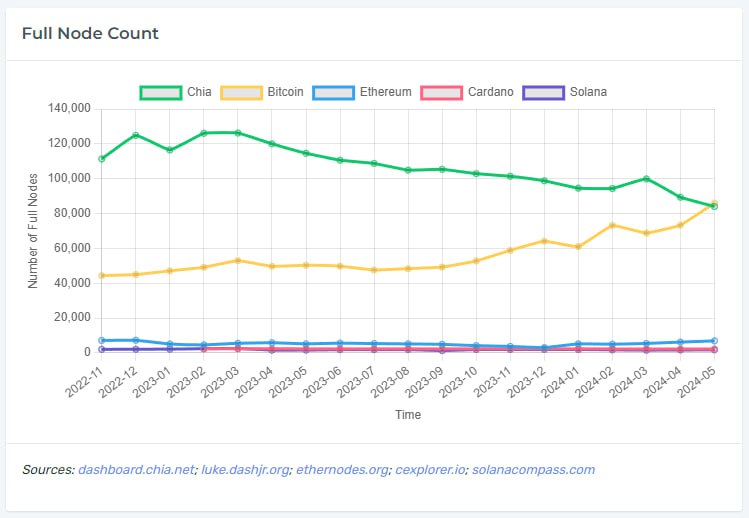This screenshot has height=518, width=749.
Task: Click the blue Ethereum legend color box
Action: 333,92
